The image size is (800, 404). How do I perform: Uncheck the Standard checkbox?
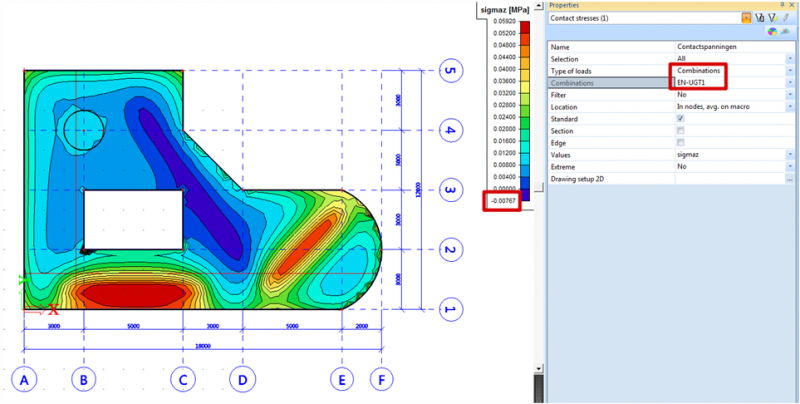pyautogui.click(x=681, y=118)
